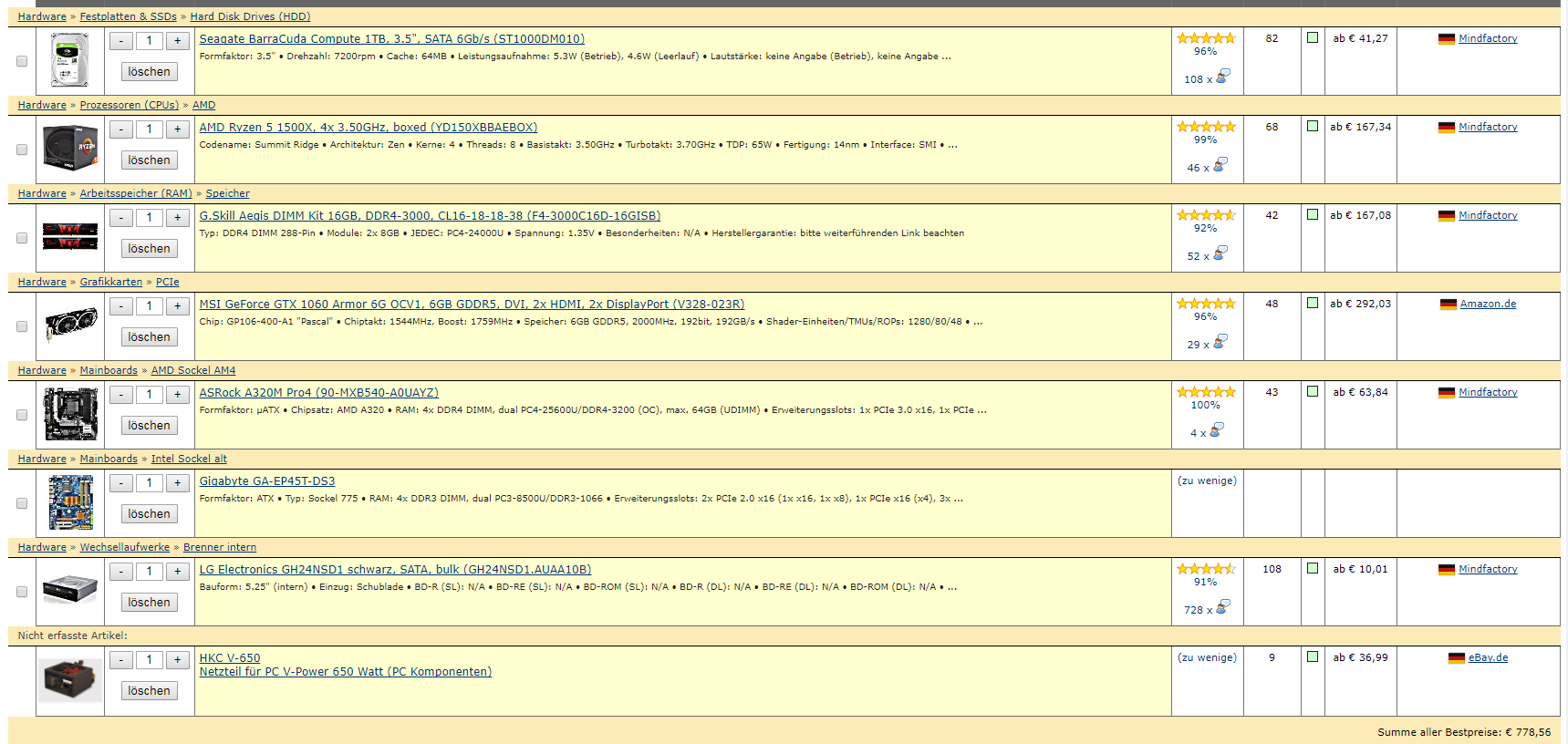Screen dimensions: 1568x744
Task: Select the MSI GeForce row checkbox
Action: pos(22,326)
